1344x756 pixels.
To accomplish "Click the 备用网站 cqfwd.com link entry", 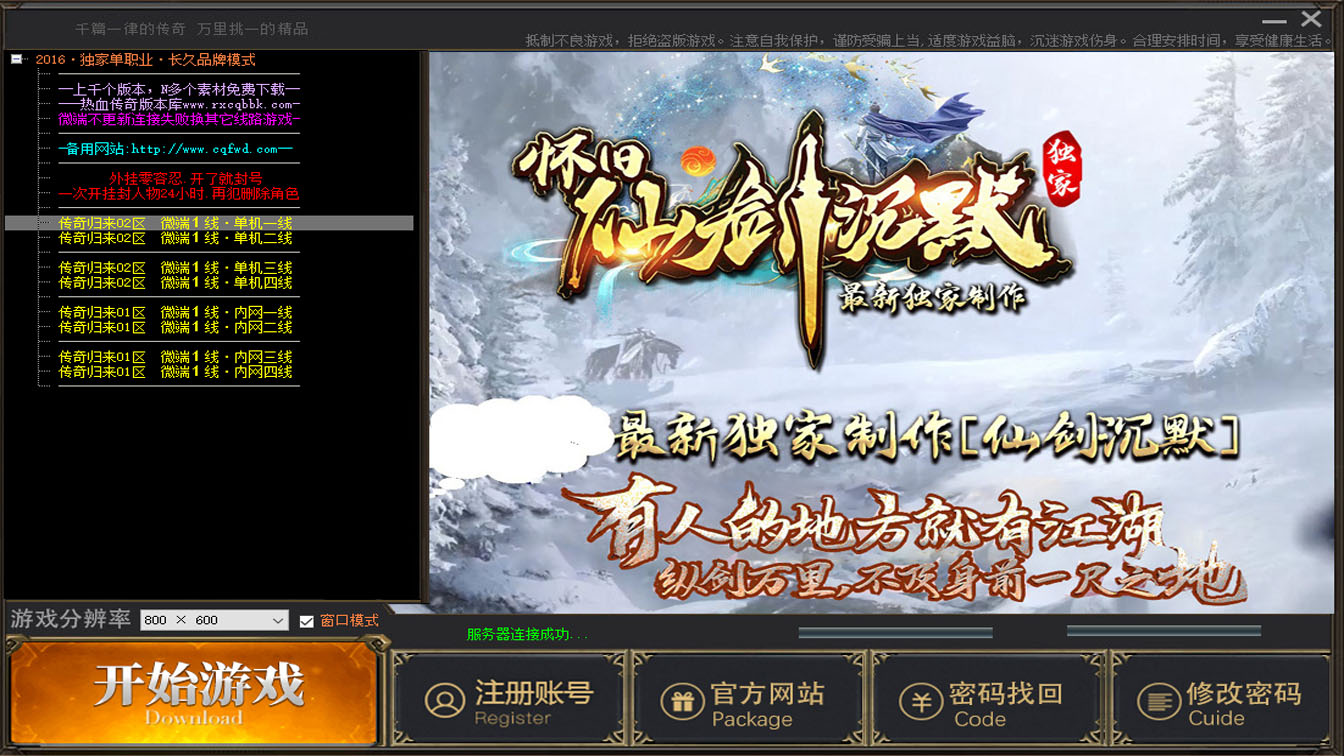I will click(x=175, y=149).
